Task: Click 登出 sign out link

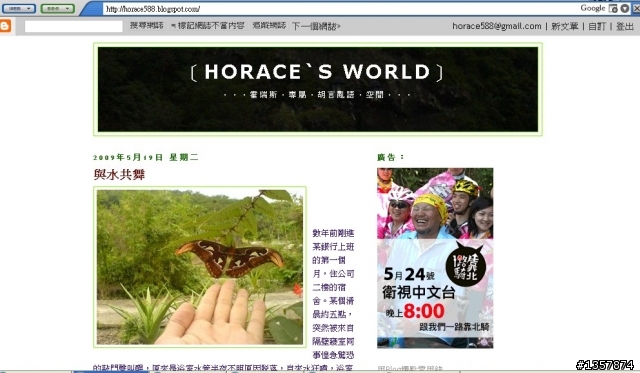Action: coord(624,26)
